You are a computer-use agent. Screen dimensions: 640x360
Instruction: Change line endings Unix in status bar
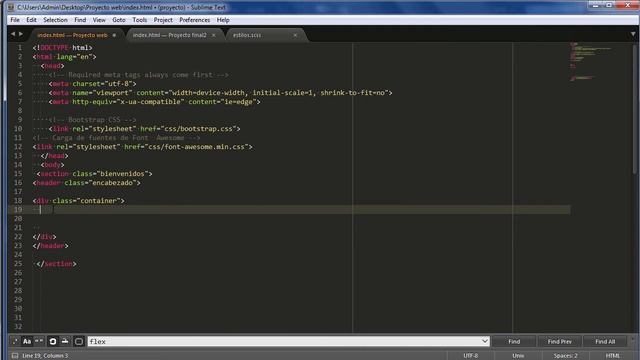pos(518,356)
